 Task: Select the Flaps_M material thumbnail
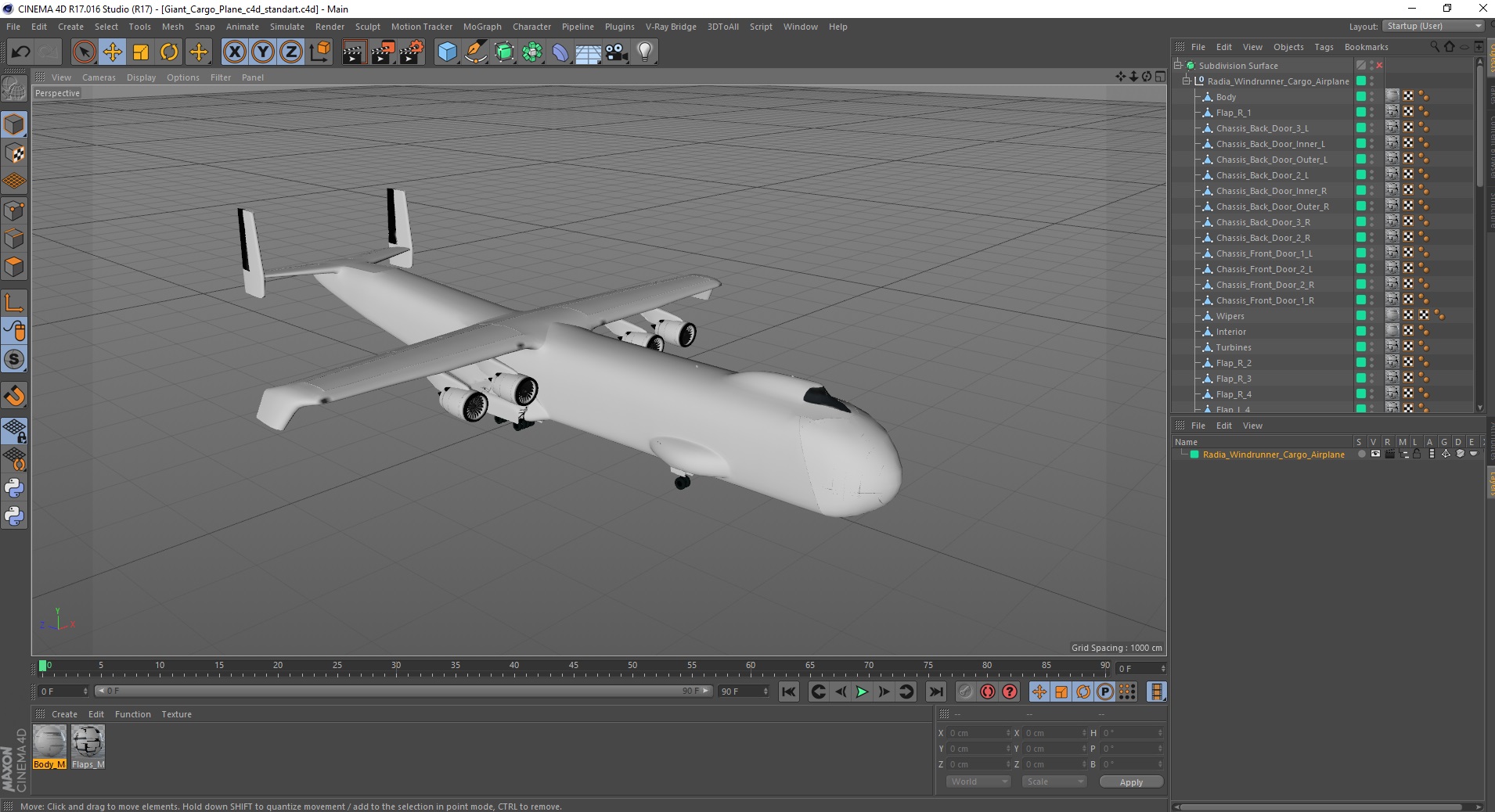88,742
